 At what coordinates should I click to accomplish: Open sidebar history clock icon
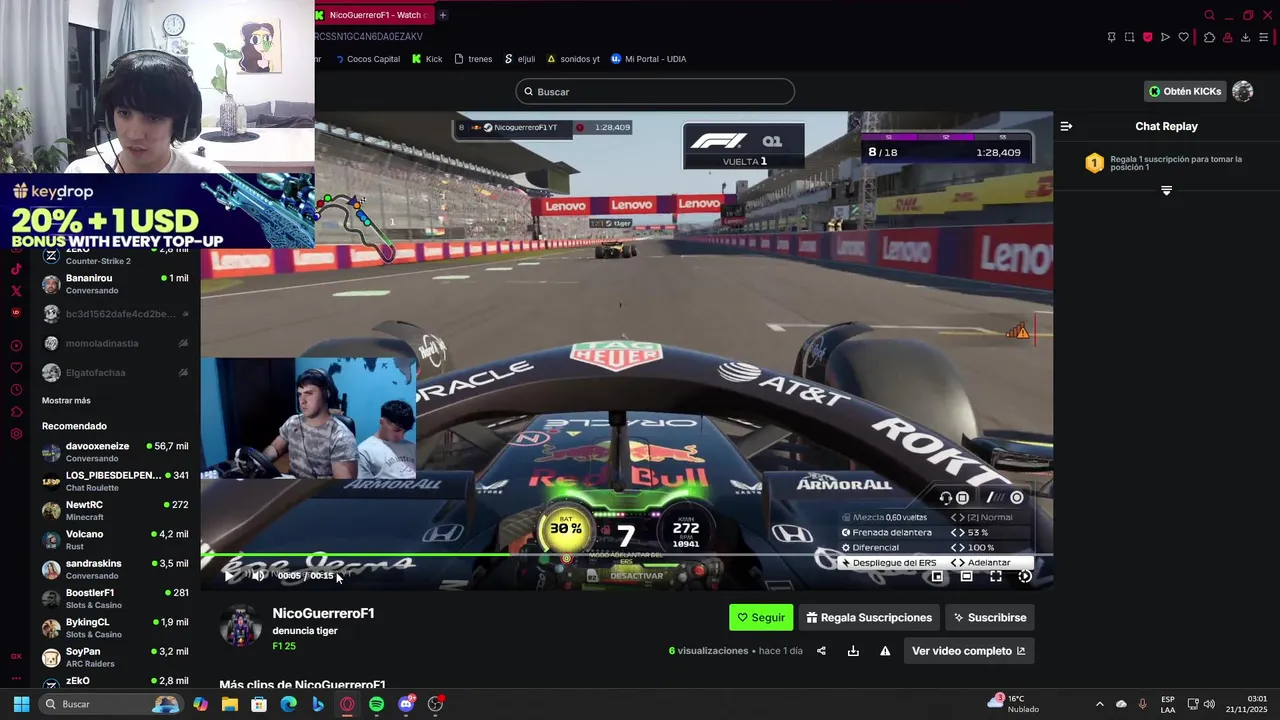point(16,390)
